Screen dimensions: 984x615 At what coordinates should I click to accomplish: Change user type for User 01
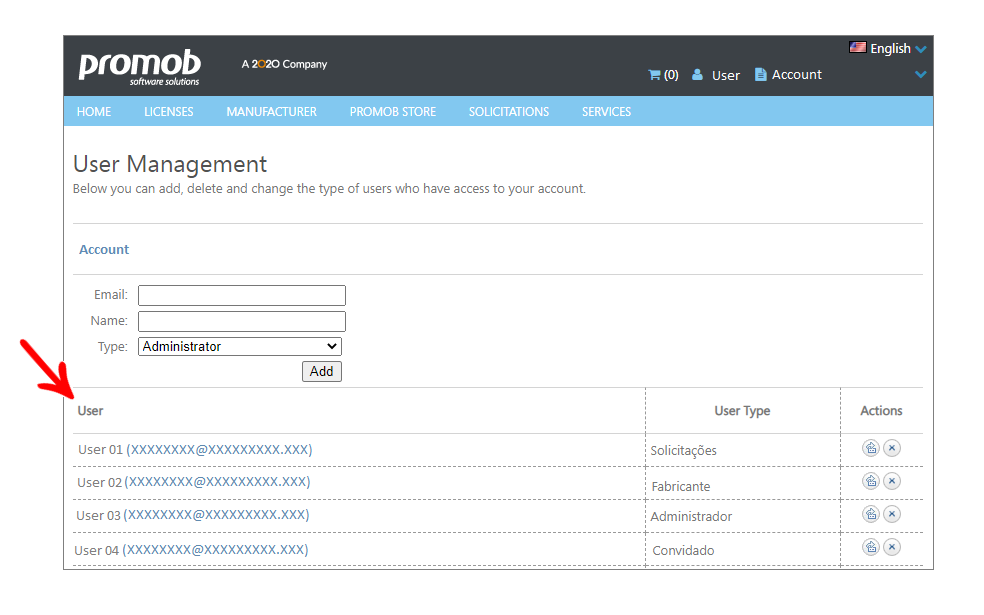point(871,448)
